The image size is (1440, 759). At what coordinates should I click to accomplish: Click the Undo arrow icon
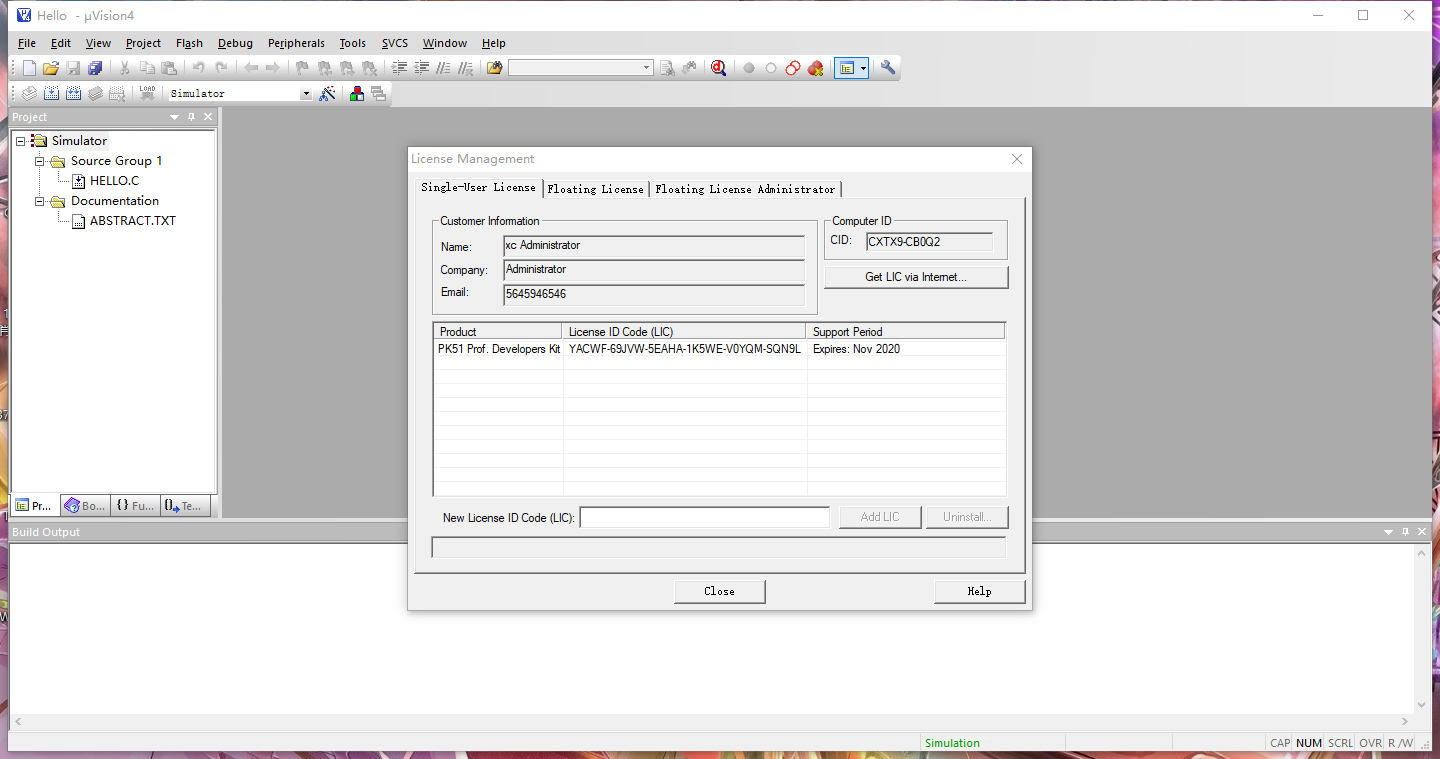point(199,68)
